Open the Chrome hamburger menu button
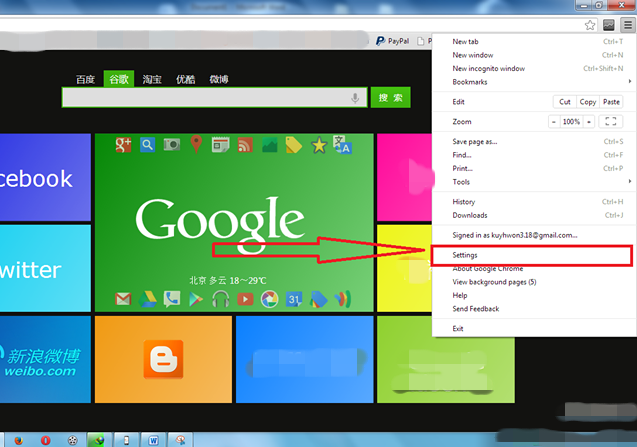Image resolution: width=637 pixels, height=447 pixels. coord(628,25)
